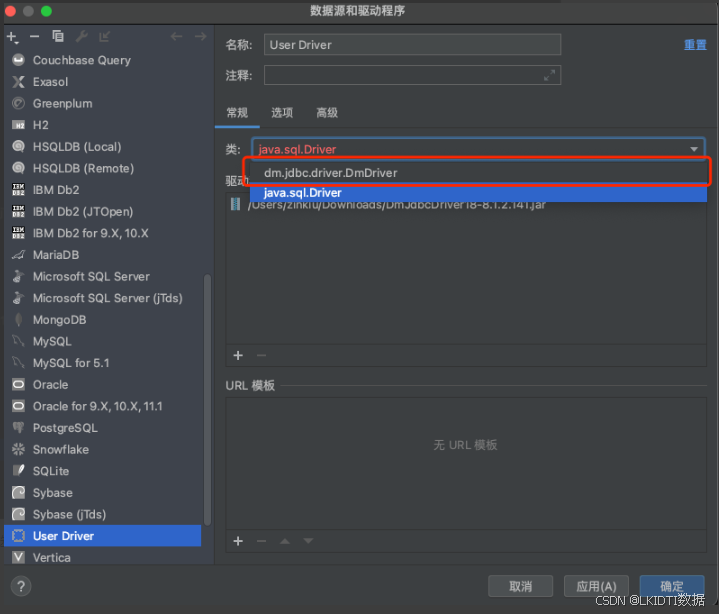Select the User Driver entry

(x=103, y=536)
